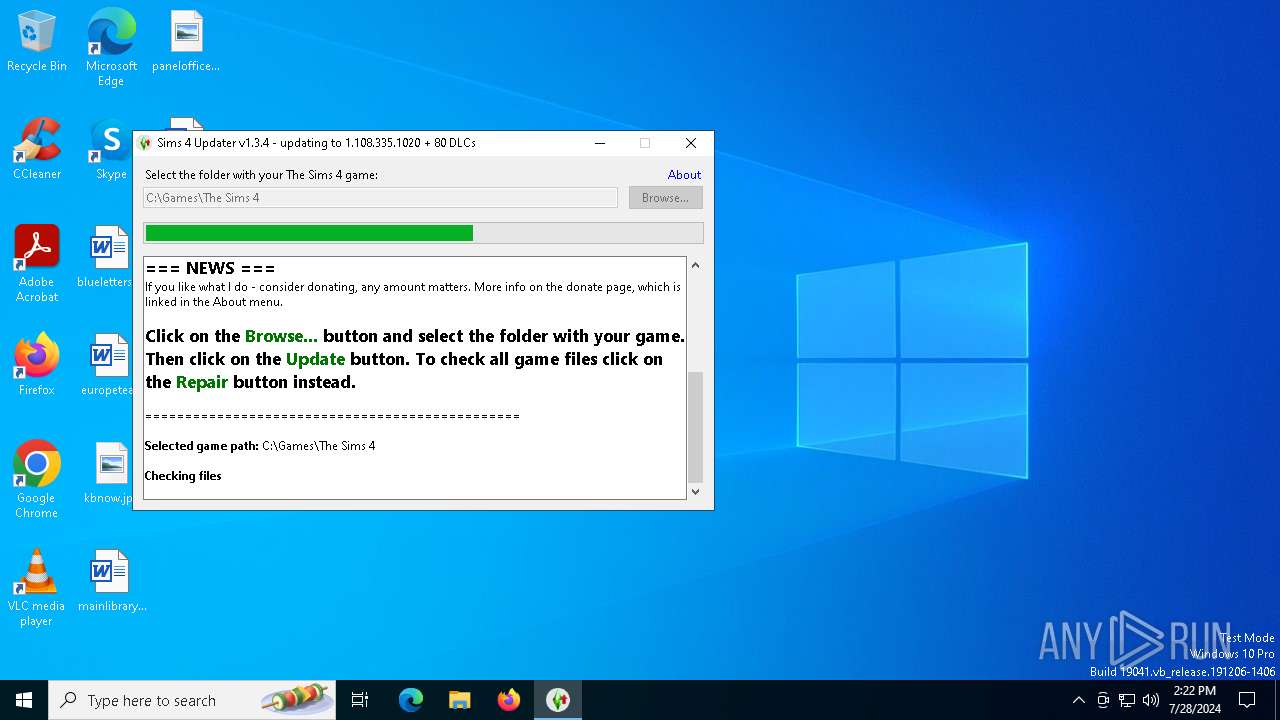Click the news pane scrollbar thumb
Image resolution: width=1280 pixels, height=720 pixels.
coord(695,427)
